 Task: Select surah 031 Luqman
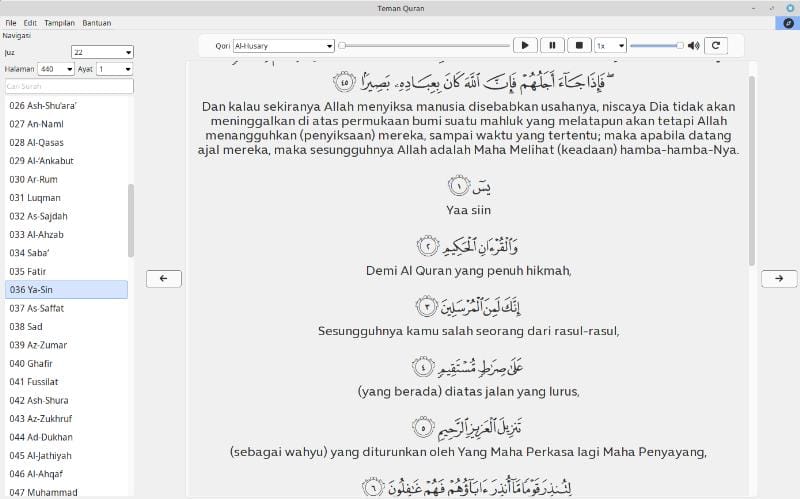[66, 198]
